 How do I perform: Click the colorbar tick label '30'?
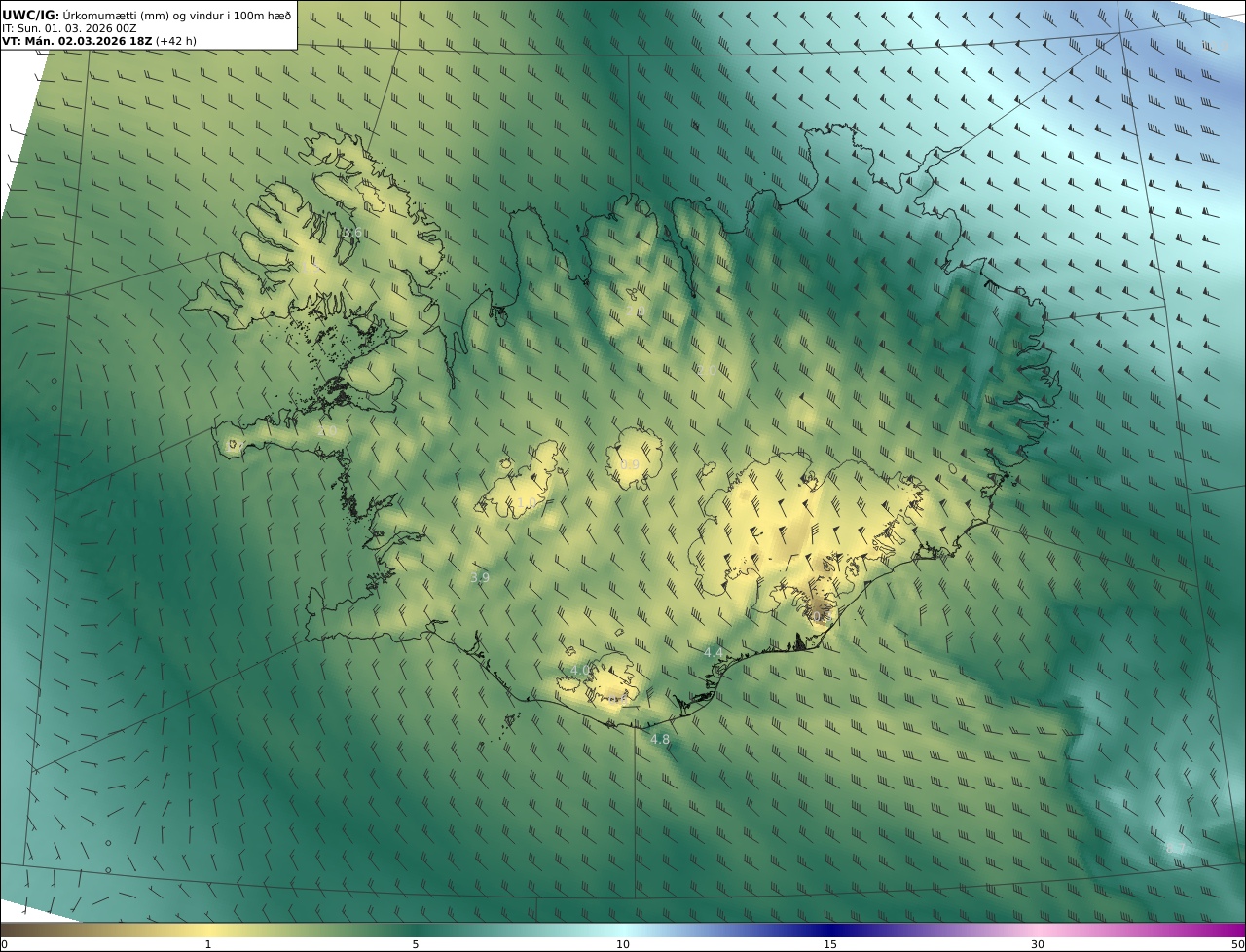click(x=1038, y=944)
